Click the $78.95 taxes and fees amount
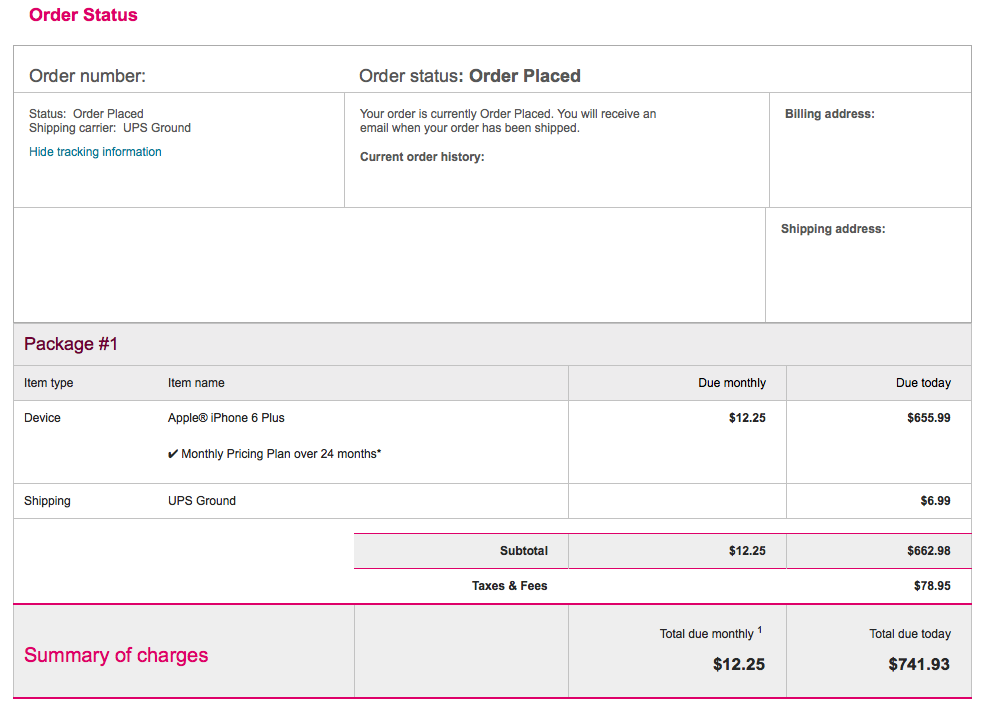 pos(932,586)
